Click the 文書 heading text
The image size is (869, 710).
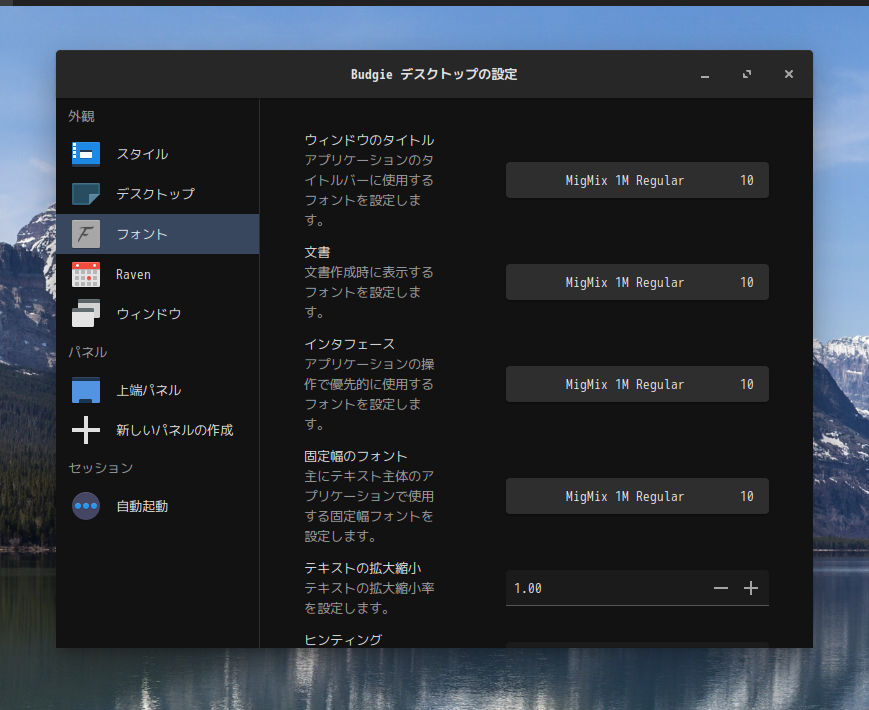317,252
